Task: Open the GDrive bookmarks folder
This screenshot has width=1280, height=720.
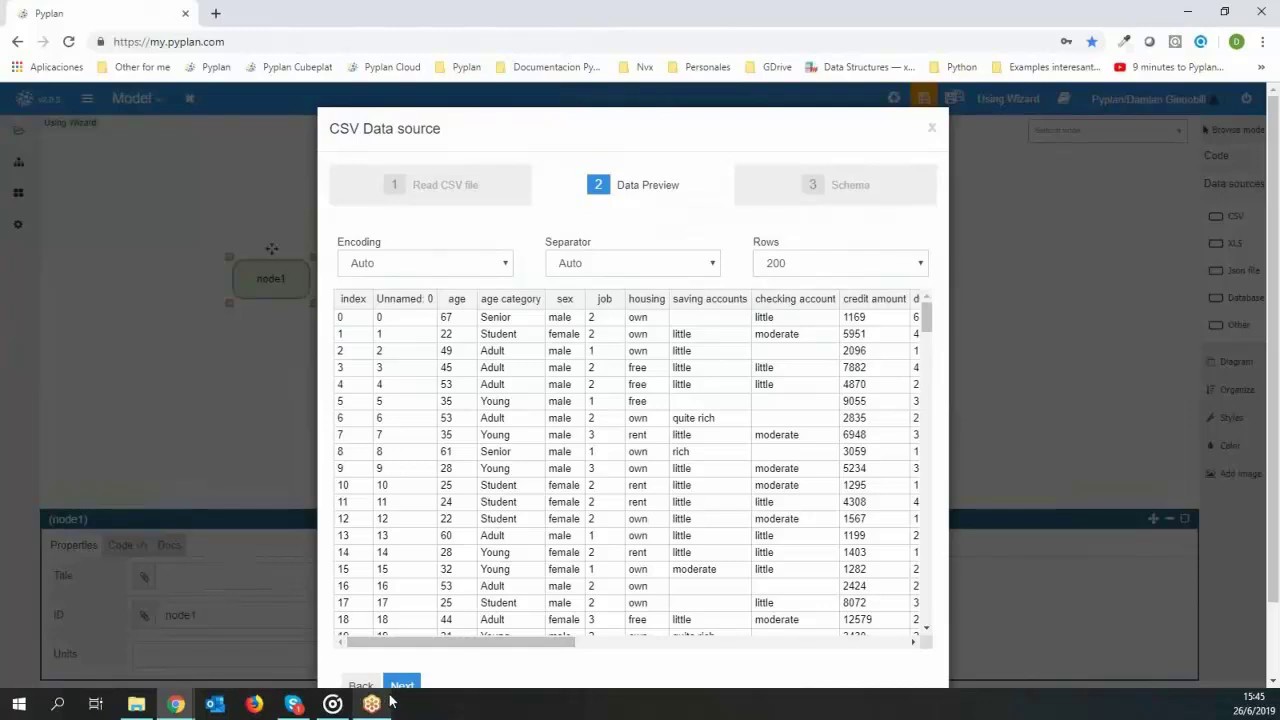Action: click(x=768, y=67)
